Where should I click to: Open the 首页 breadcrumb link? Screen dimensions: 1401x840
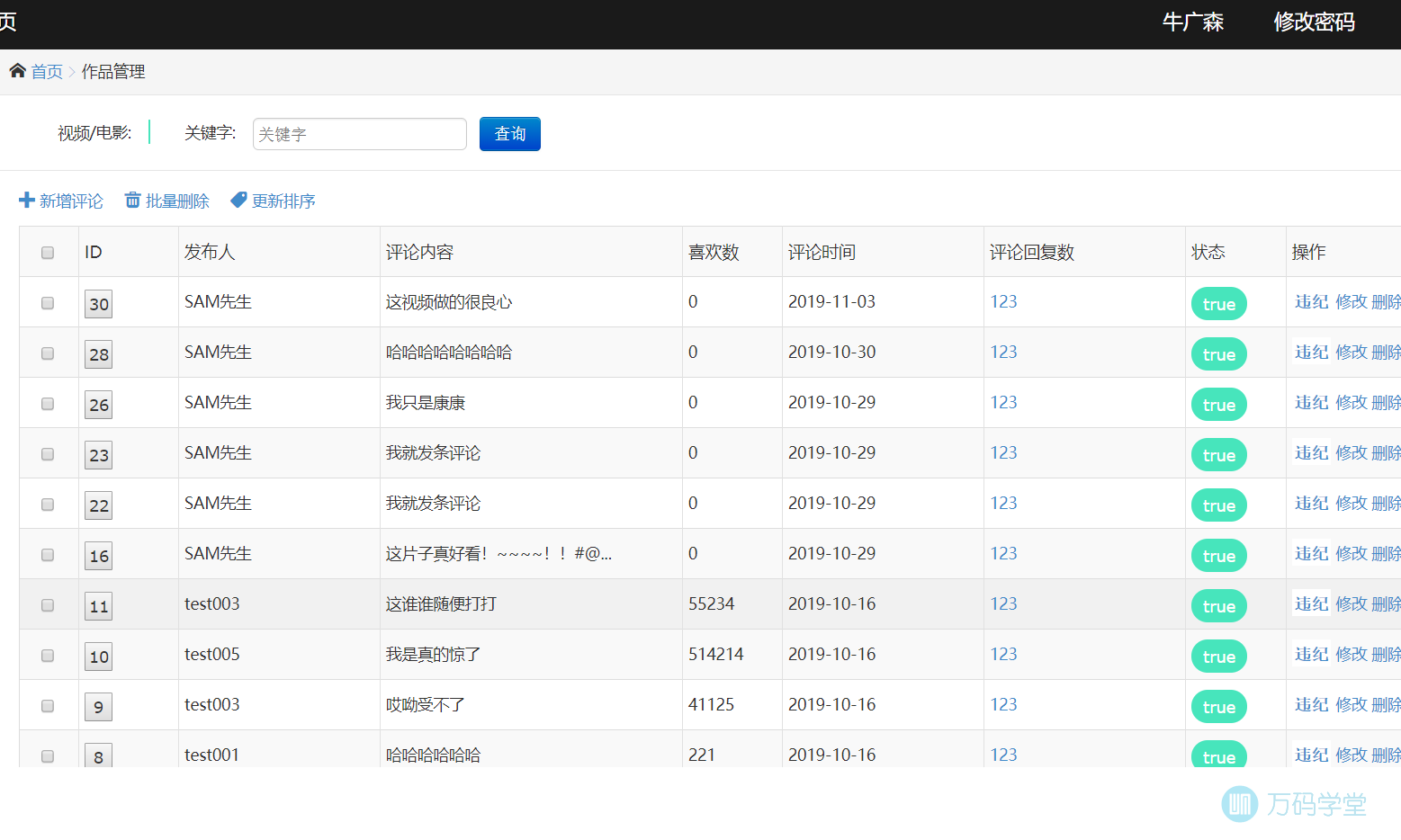pos(47,72)
